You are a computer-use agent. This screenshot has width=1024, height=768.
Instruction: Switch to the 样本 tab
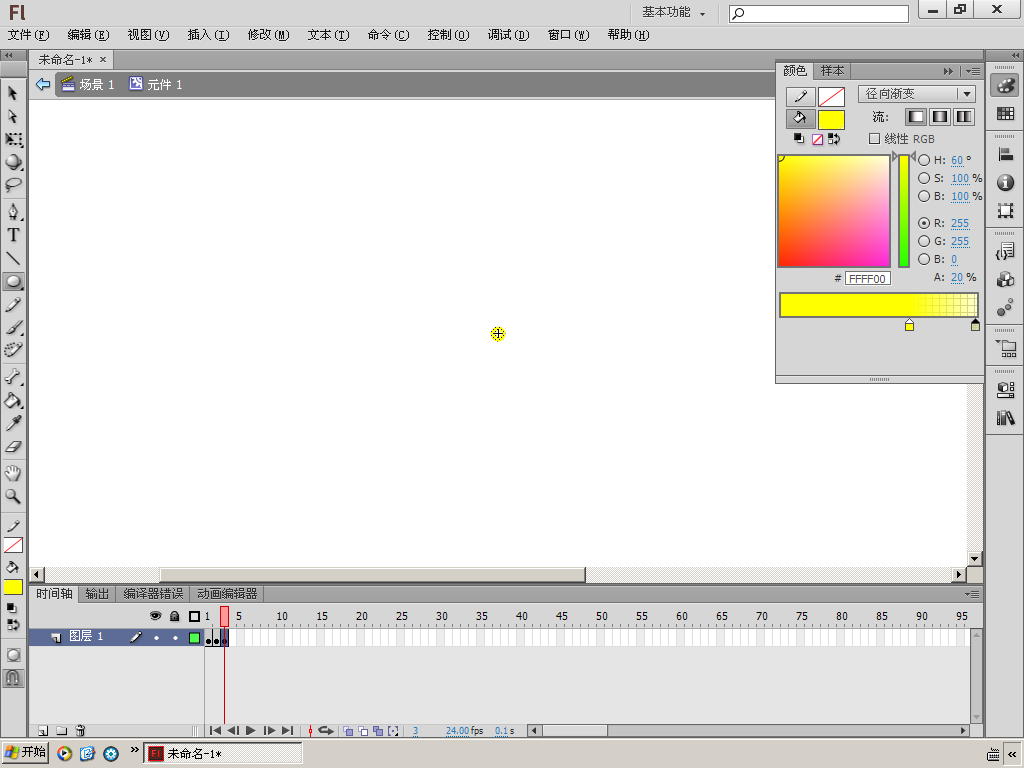coord(832,71)
